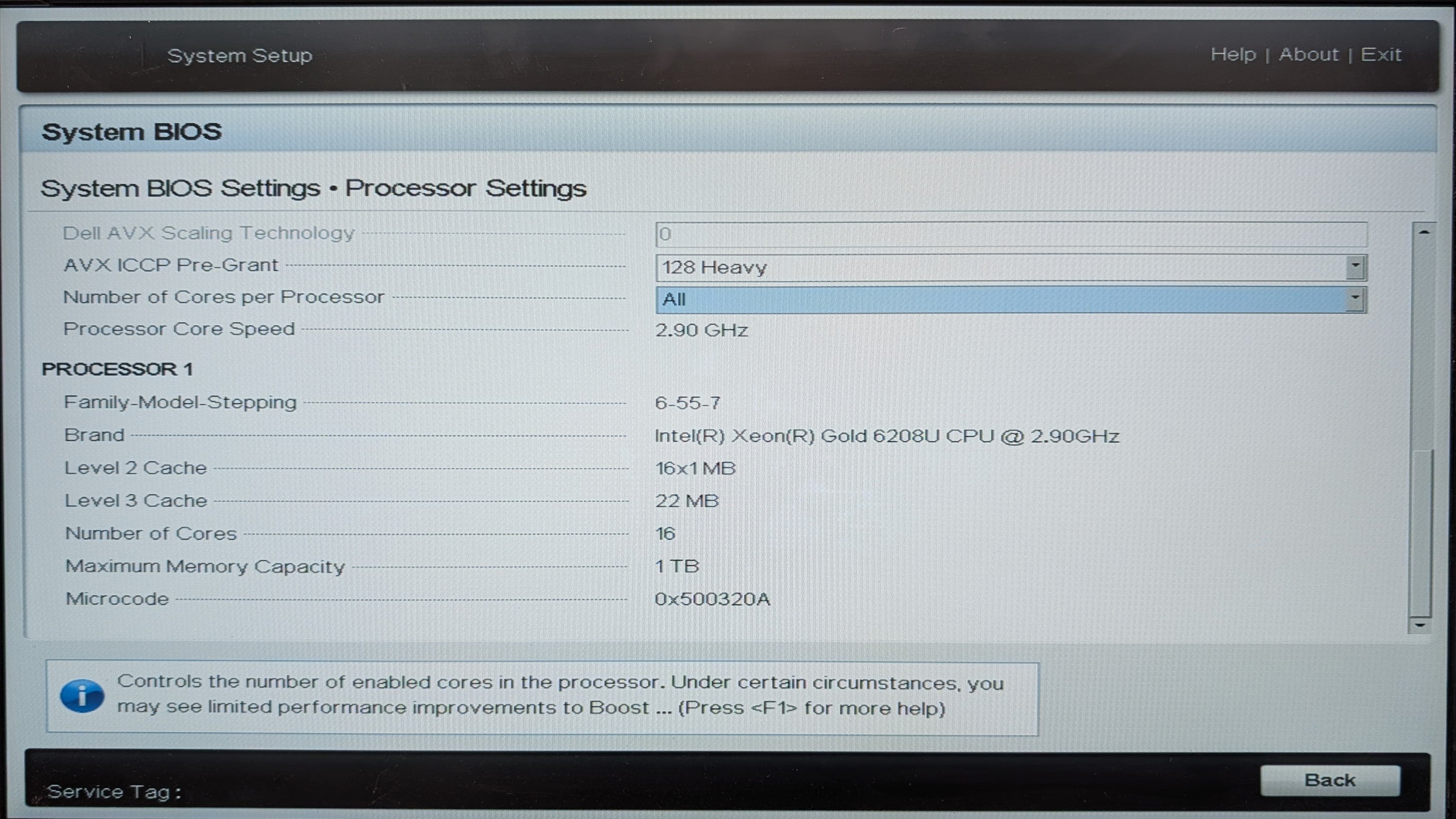Click the Processor Core Speed value
The height and width of the screenshot is (819, 1456).
click(x=701, y=330)
